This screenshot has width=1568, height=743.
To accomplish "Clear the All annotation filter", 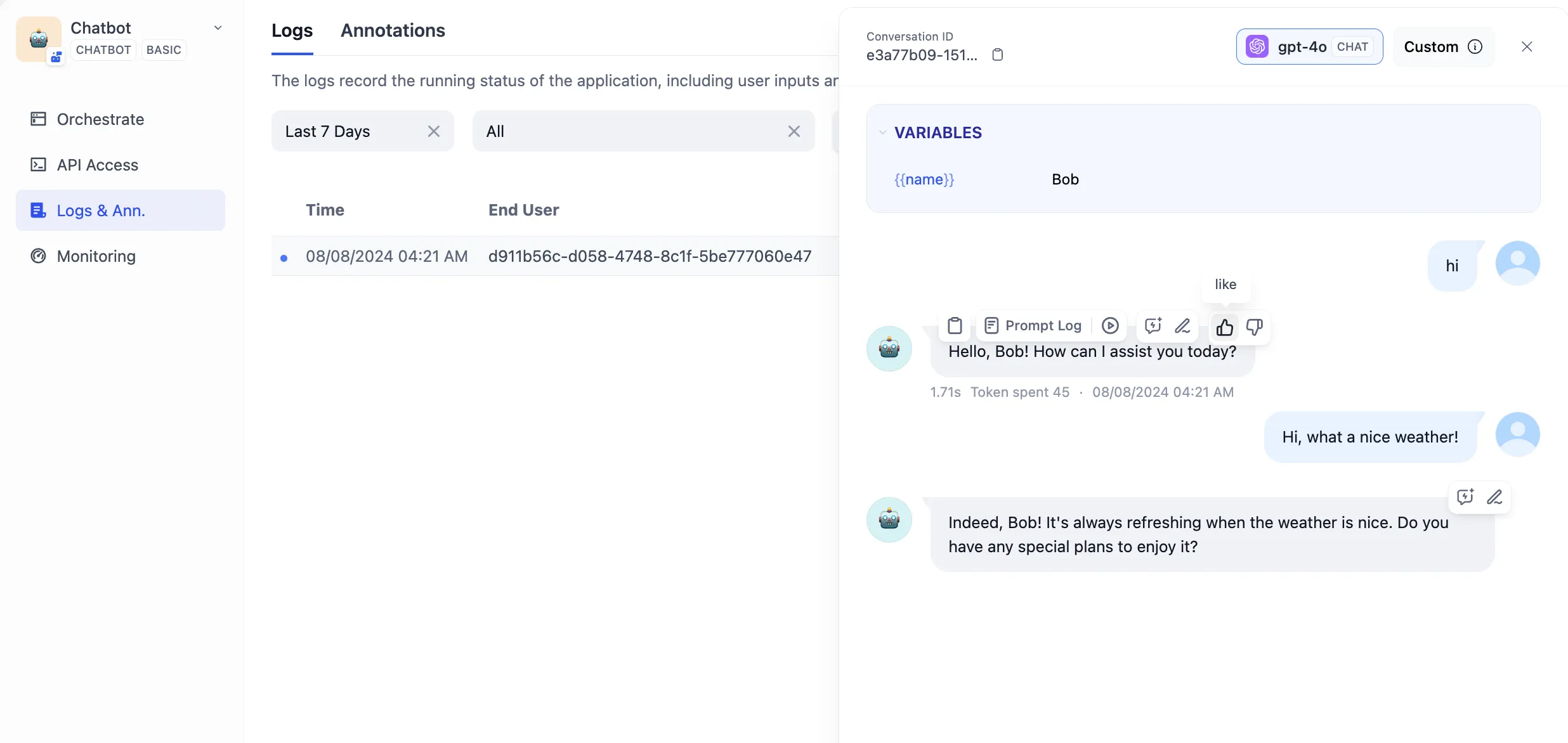I will [x=794, y=131].
